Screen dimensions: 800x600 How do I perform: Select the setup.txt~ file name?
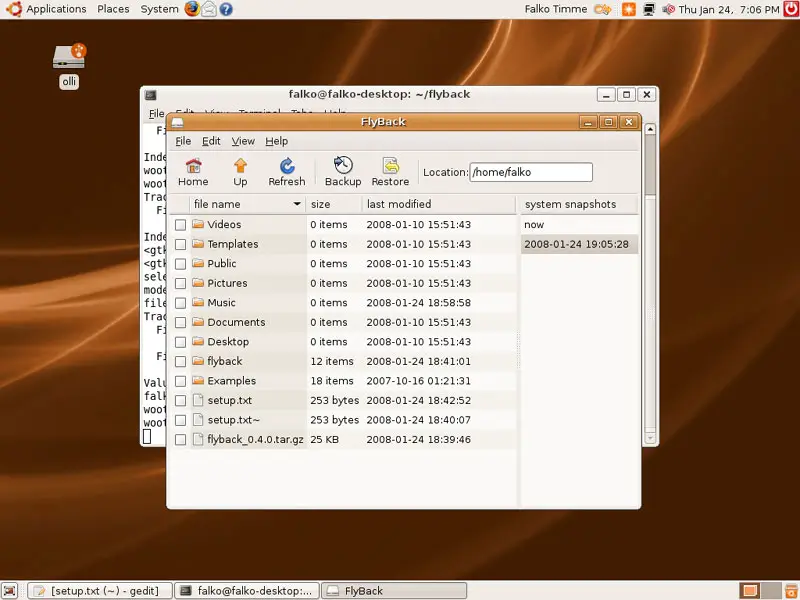click(234, 420)
